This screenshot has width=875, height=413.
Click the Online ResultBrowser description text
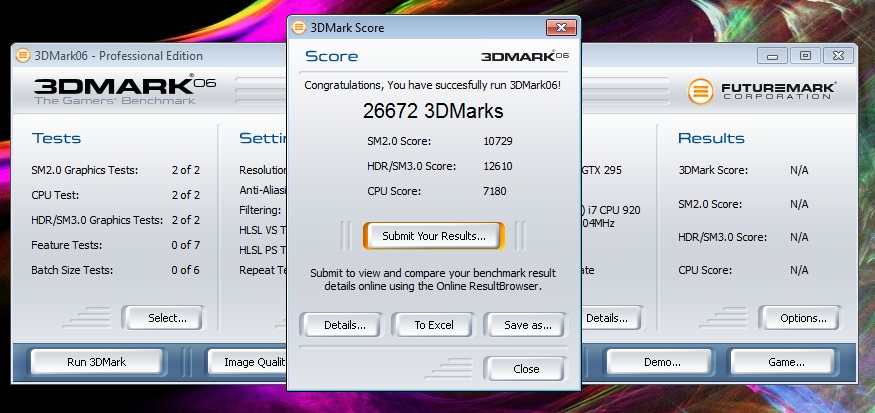tap(433, 280)
